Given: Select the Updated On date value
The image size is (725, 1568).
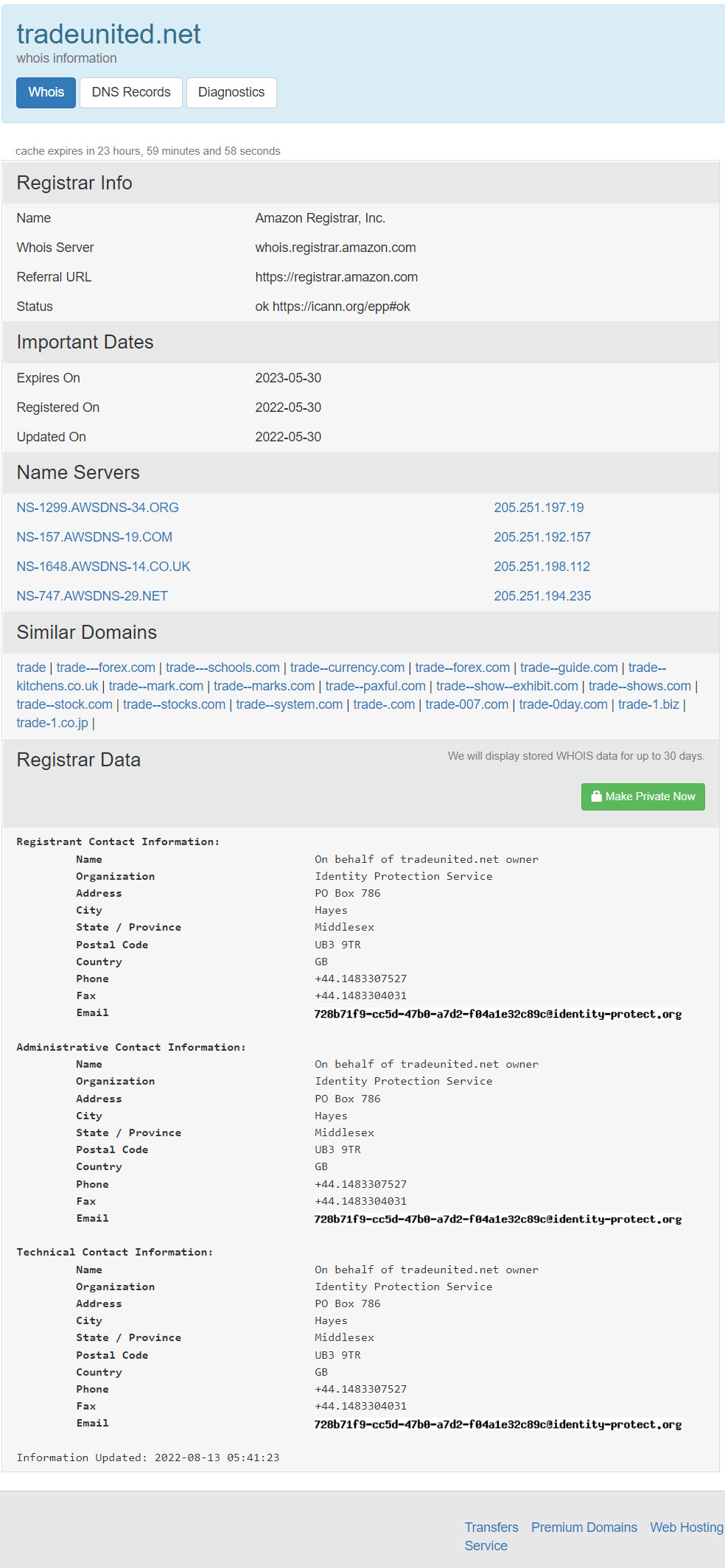Looking at the screenshot, I should (x=288, y=437).
